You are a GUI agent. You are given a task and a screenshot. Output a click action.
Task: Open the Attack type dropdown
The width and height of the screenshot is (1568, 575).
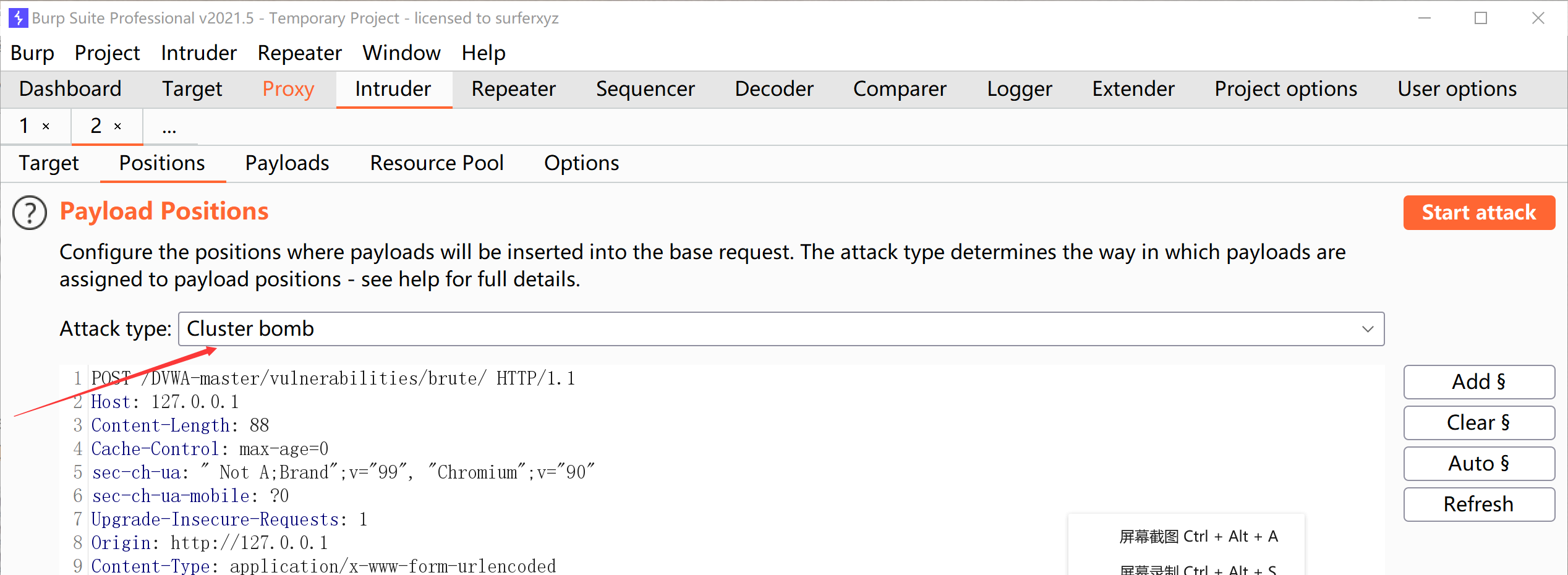(781, 329)
